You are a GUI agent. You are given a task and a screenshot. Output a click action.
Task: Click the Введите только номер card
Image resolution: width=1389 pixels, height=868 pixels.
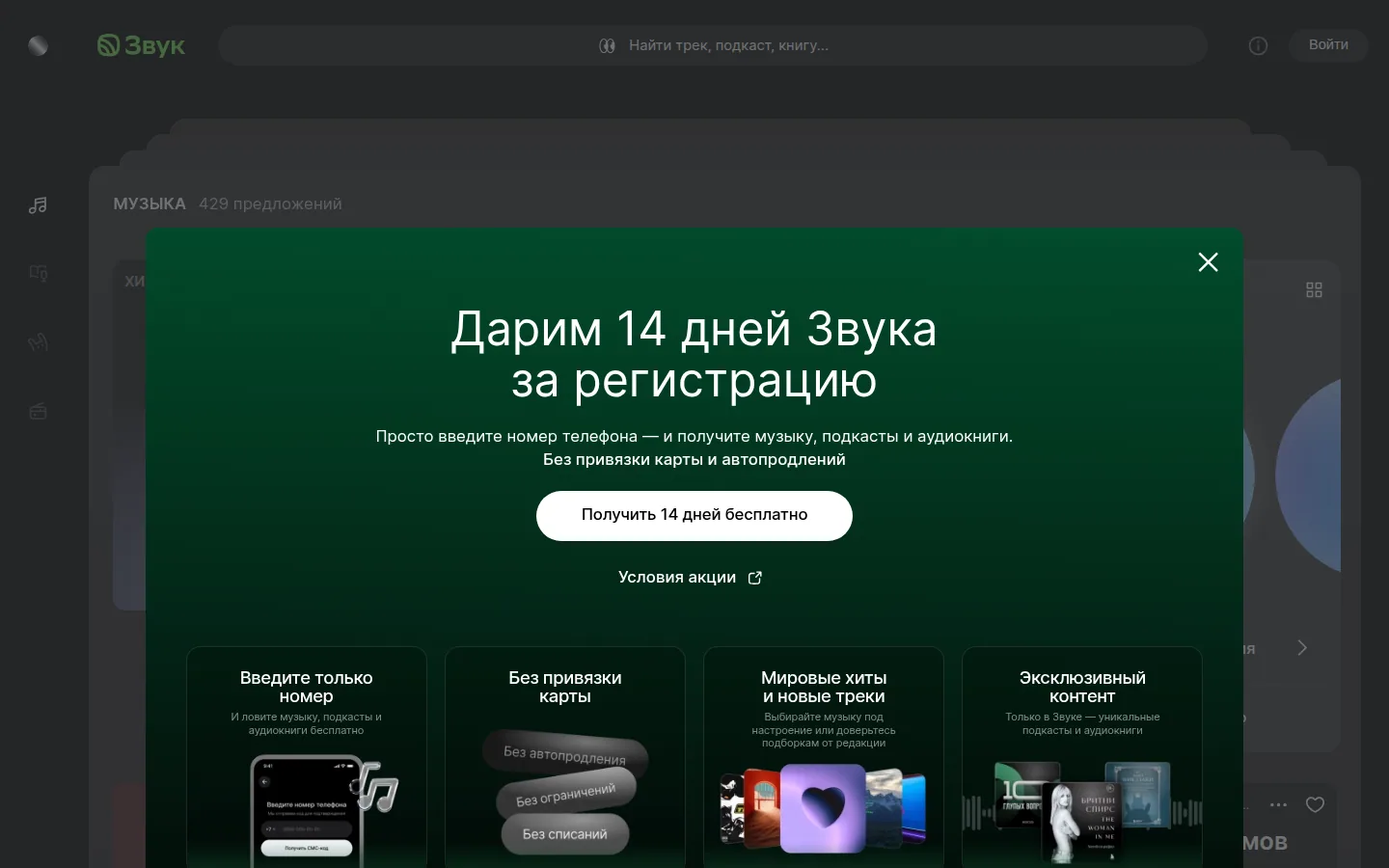[307, 757]
